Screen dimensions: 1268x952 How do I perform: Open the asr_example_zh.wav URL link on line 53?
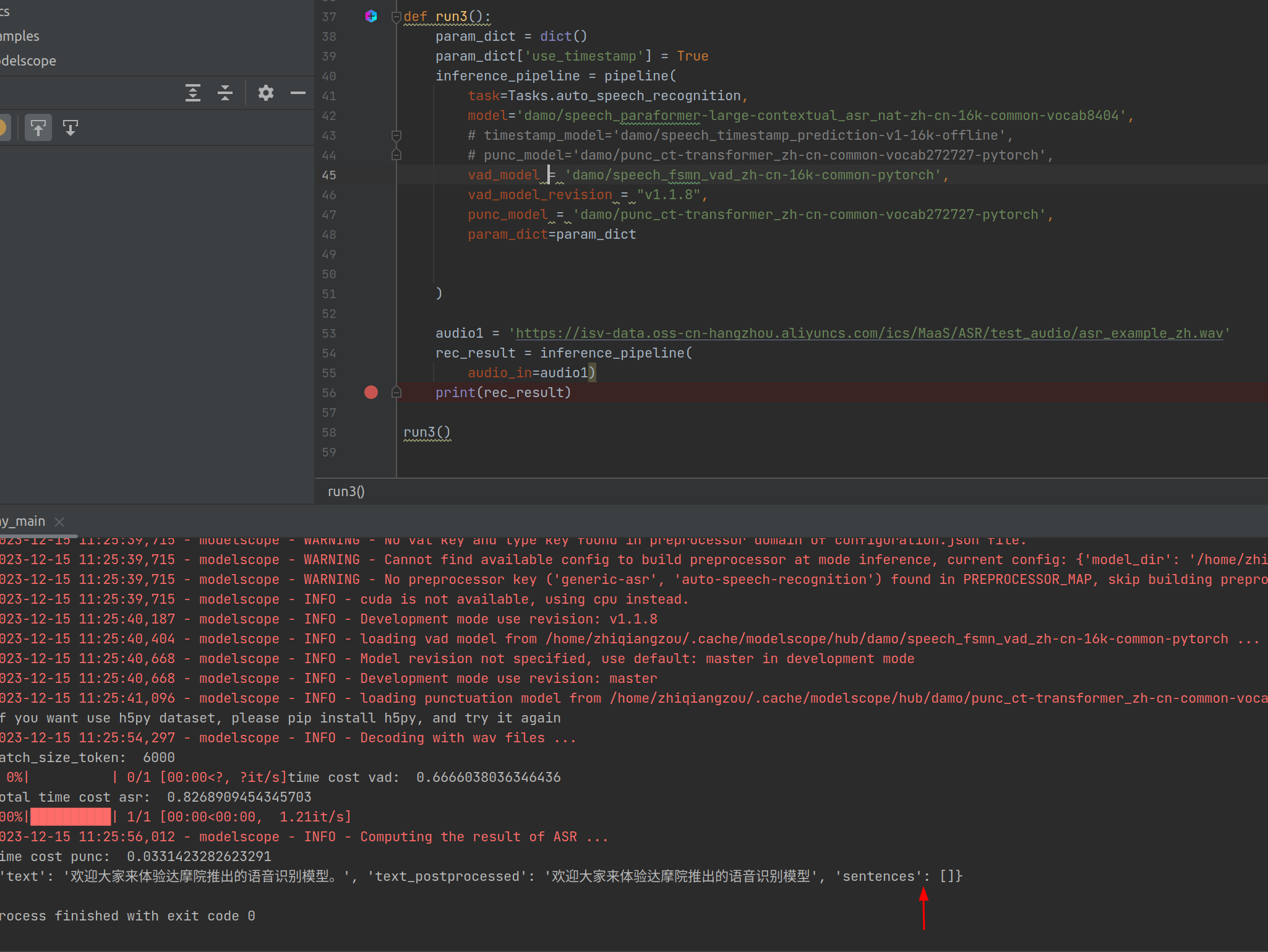point(870,333)
